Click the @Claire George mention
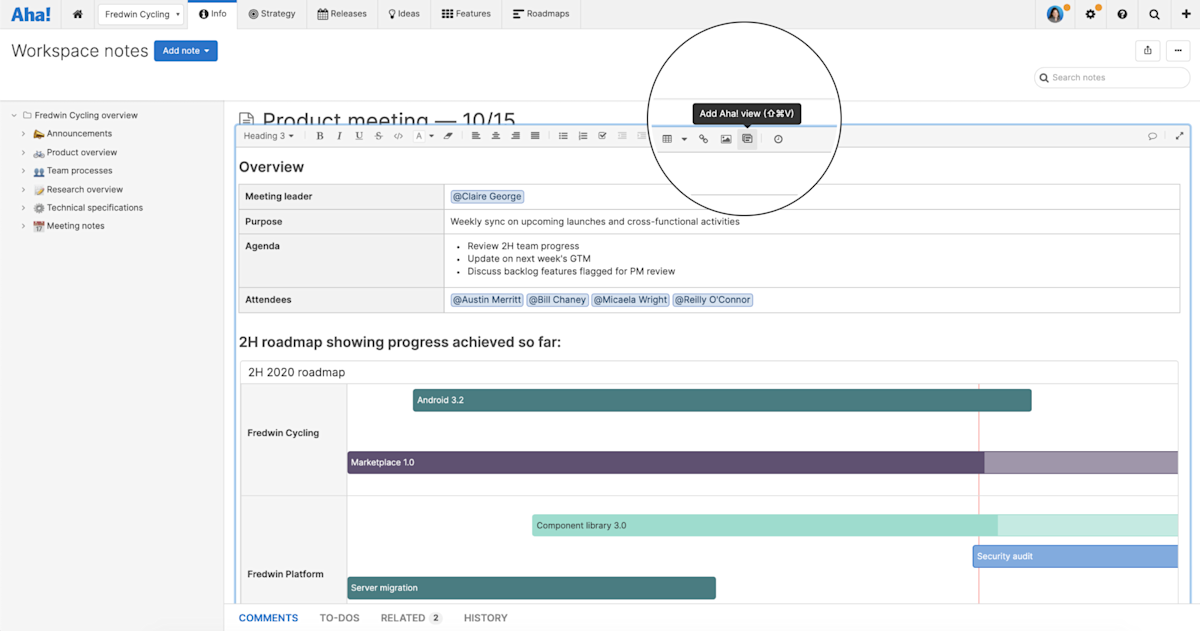This screenshot has width=1200, height=631. pyautogui.click(x=487, y=197)
